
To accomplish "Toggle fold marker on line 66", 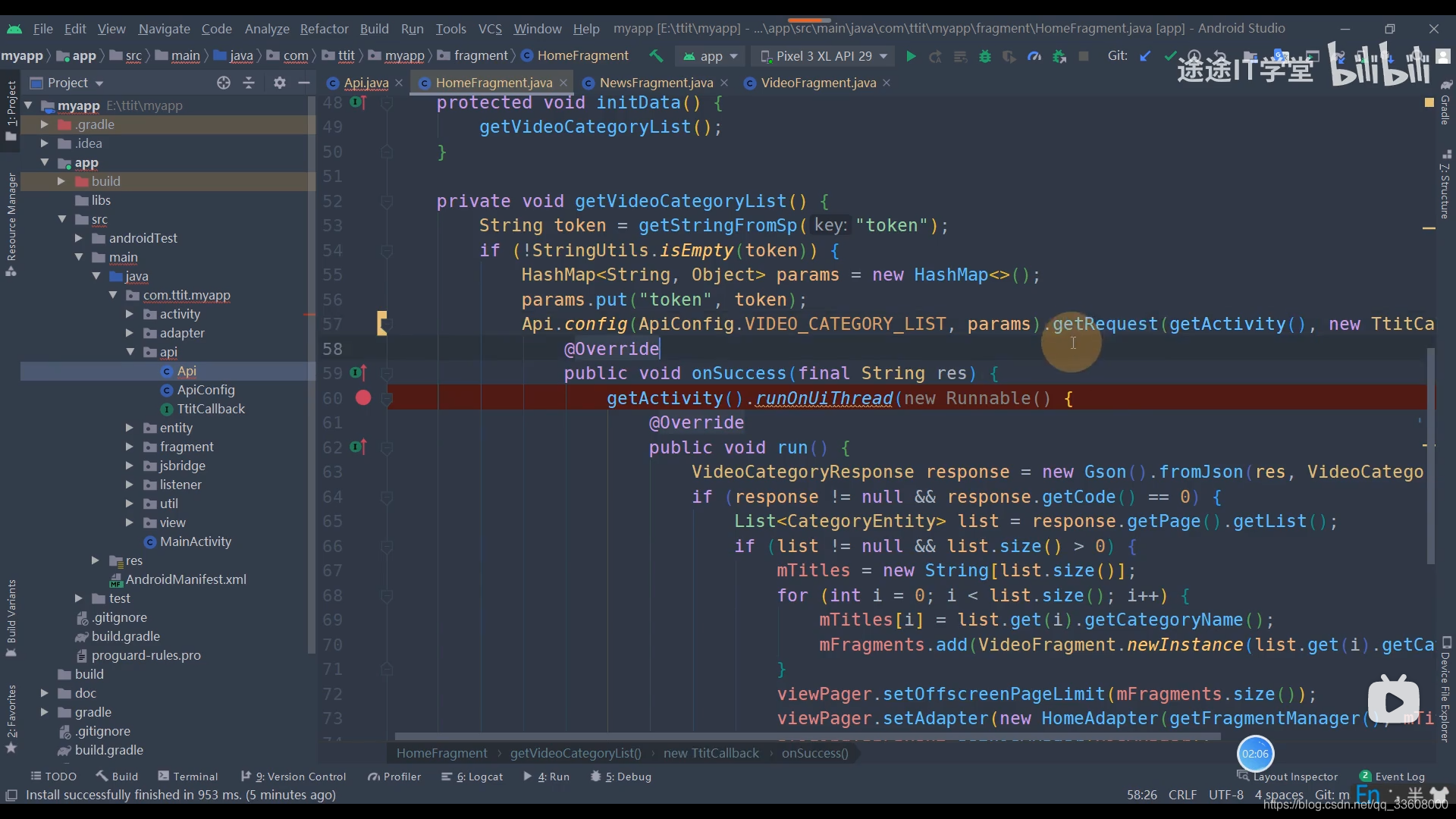I will (x=387, y=547).
